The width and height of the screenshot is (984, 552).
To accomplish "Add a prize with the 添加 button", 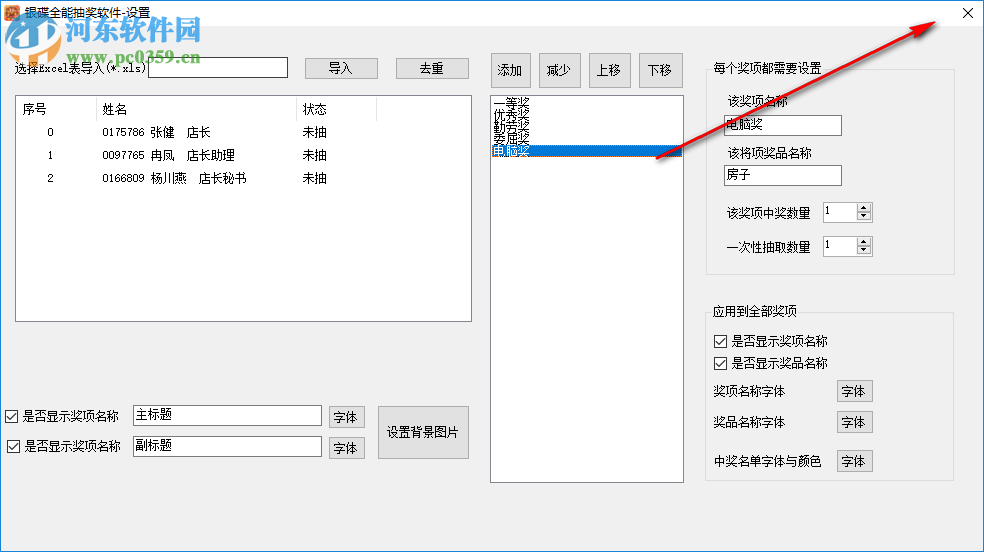I will coord(510,70).
